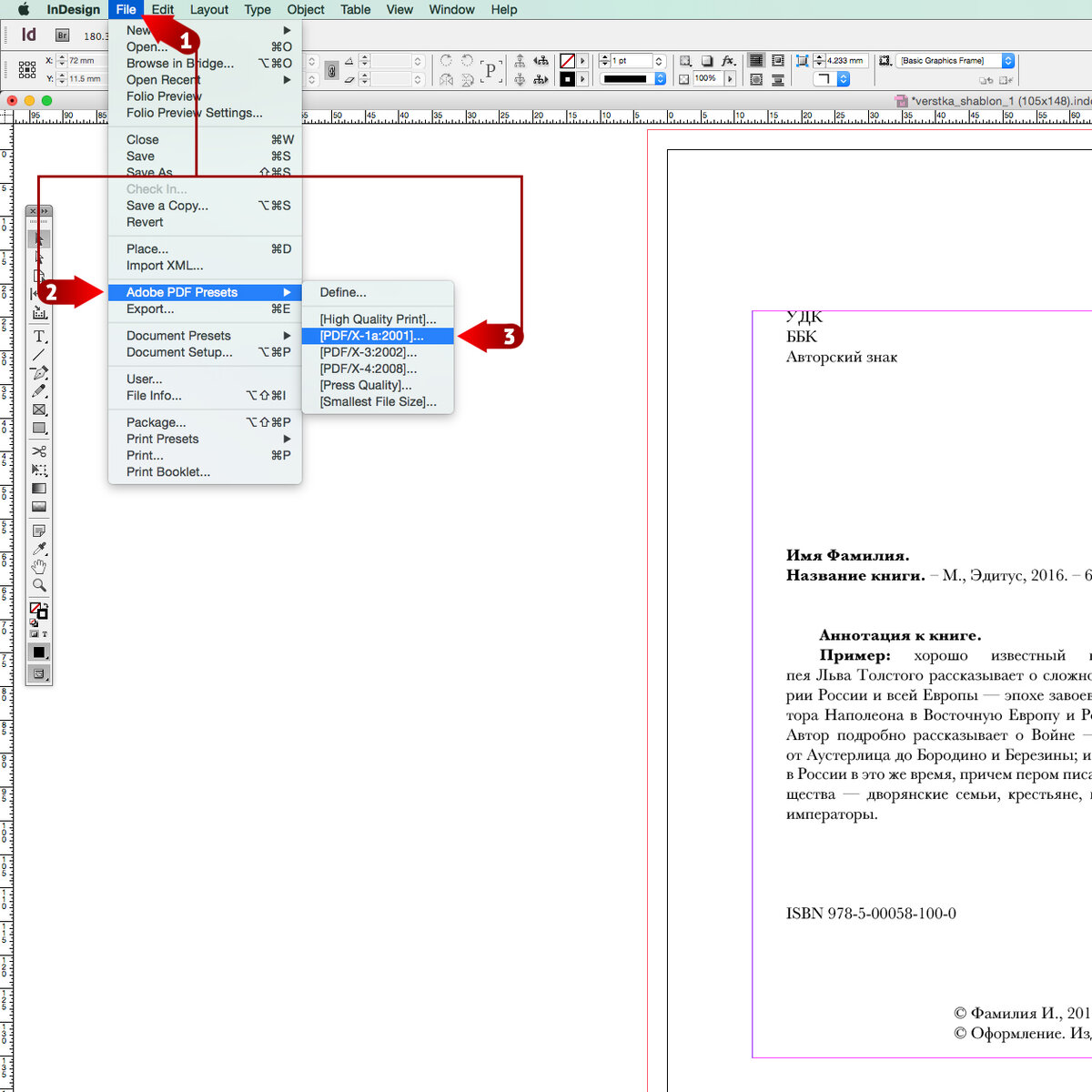Click Rotate 90° clockwise icon
This screenshot has height=1092, width=1092.
(x=446, y=60)
